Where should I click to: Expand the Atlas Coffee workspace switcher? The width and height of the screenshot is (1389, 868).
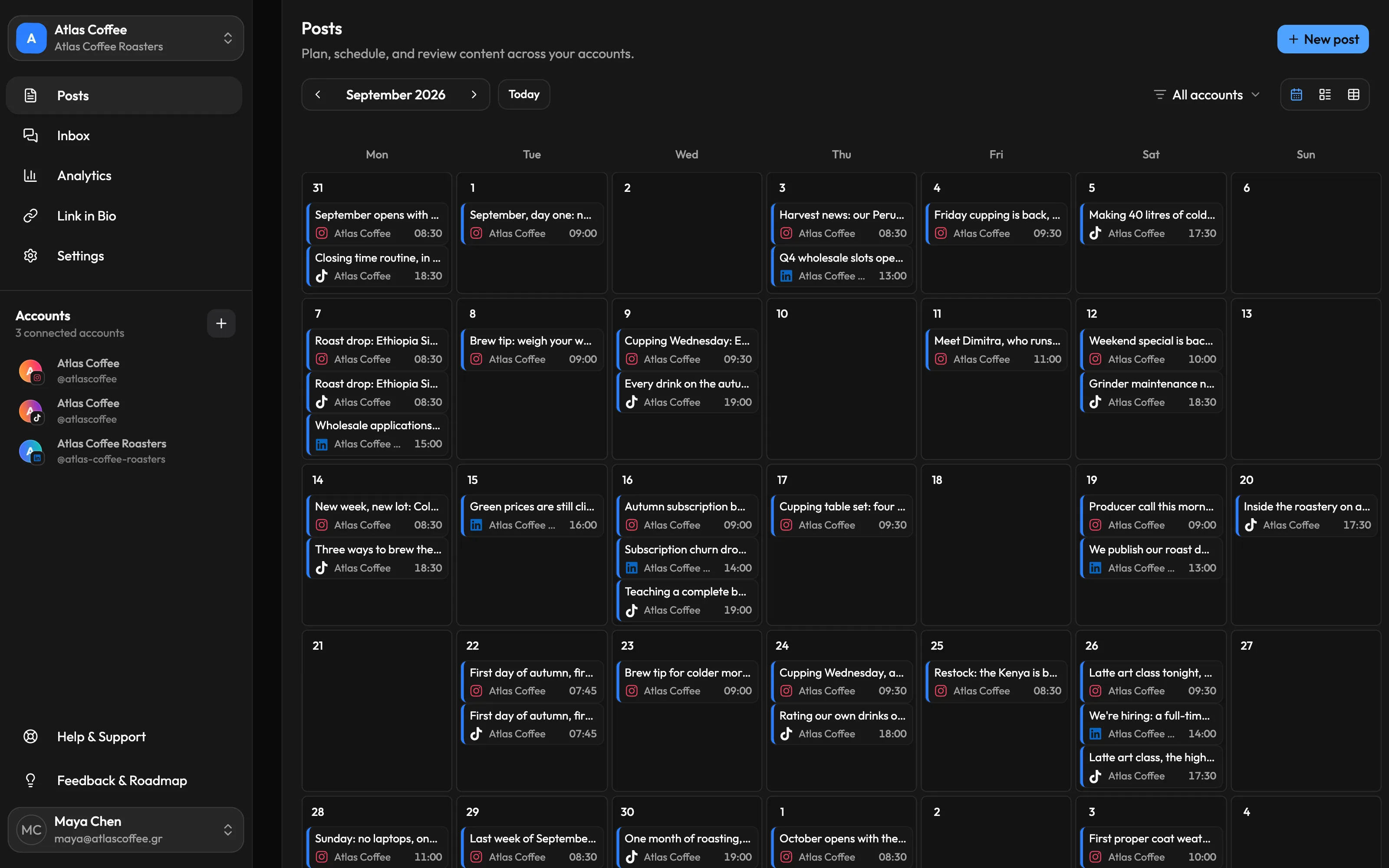[126, 38]
